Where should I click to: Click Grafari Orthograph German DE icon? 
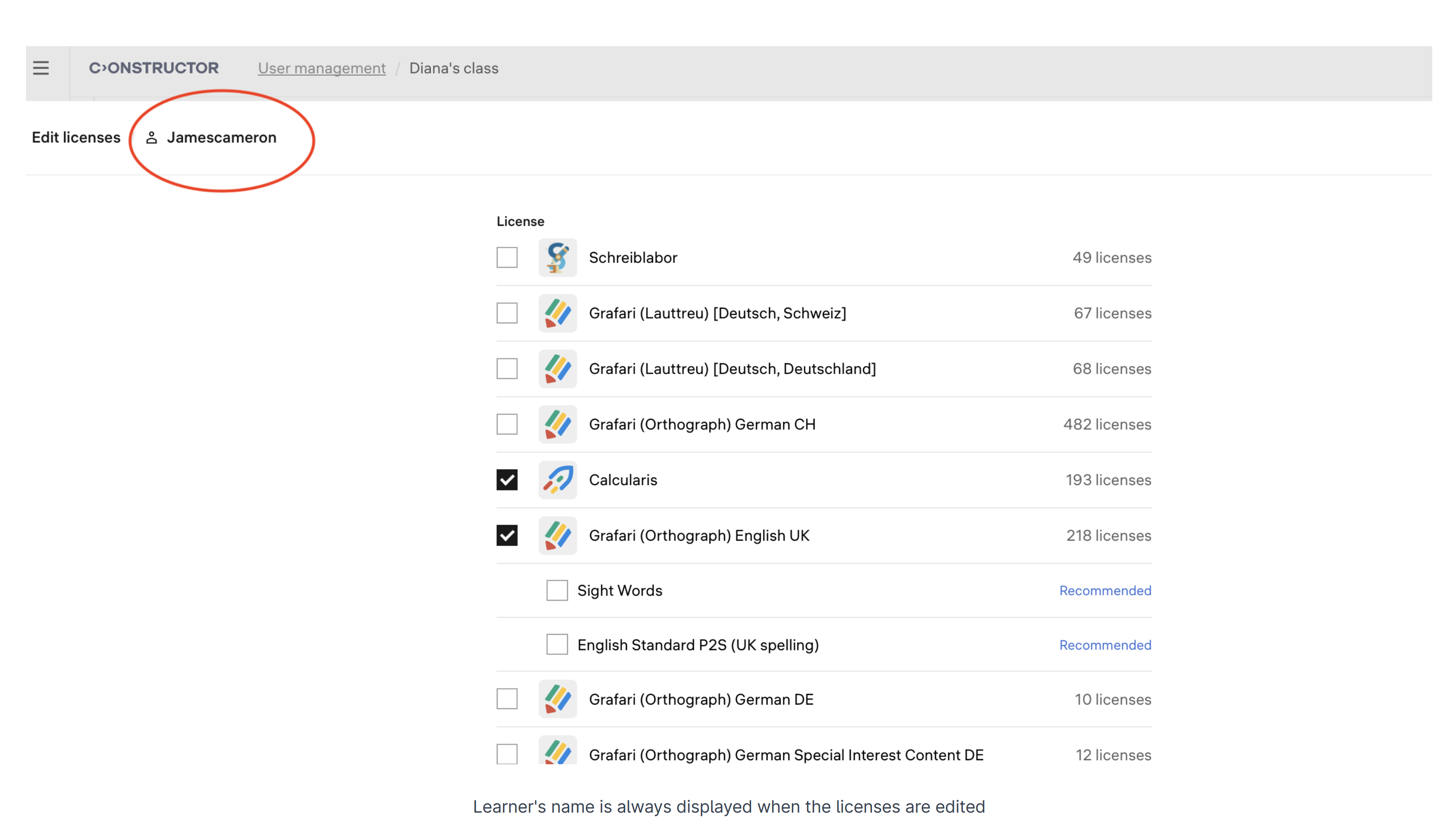(557, 699)
